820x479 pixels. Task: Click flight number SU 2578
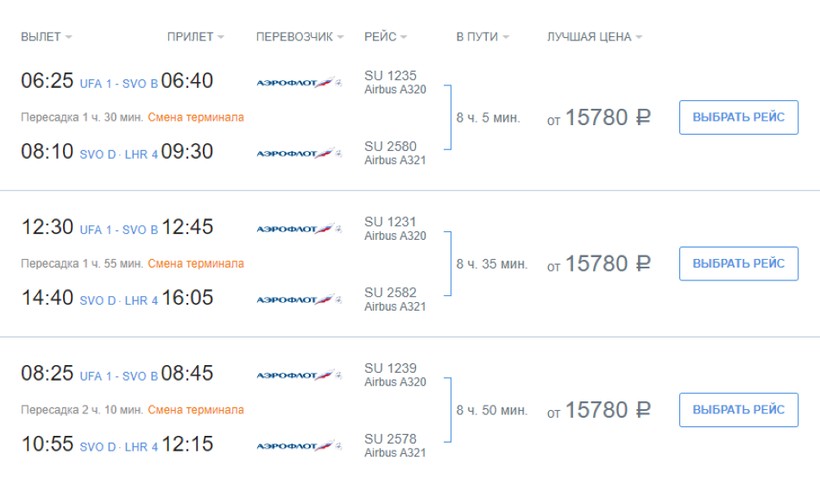pyautogui.click(x=391, y=439)
